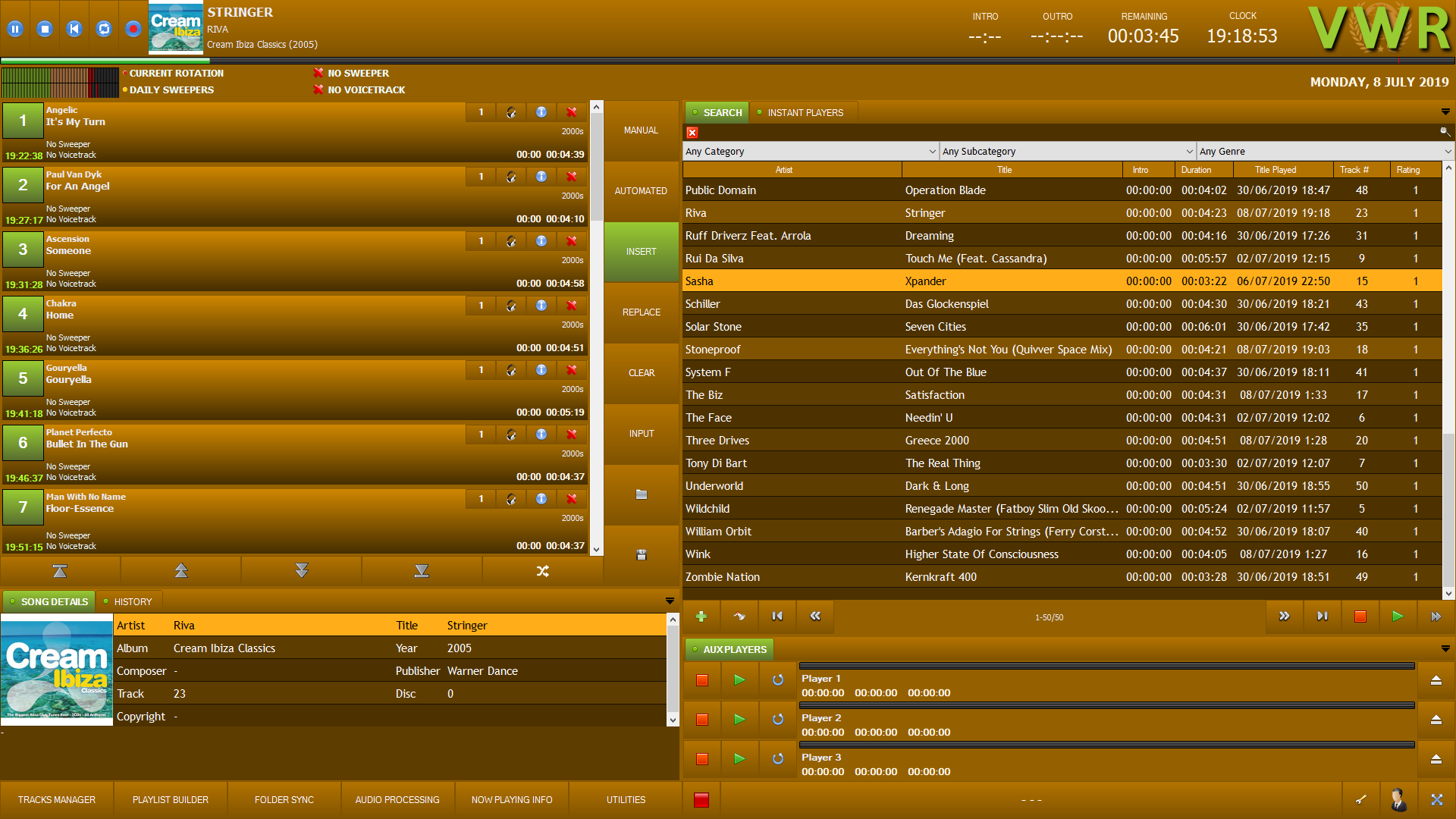The width and height of the screenshot is (1456, 819).
Task: Open cue editor for Planet Perfecto track
Action: click(x=511, y=435)
